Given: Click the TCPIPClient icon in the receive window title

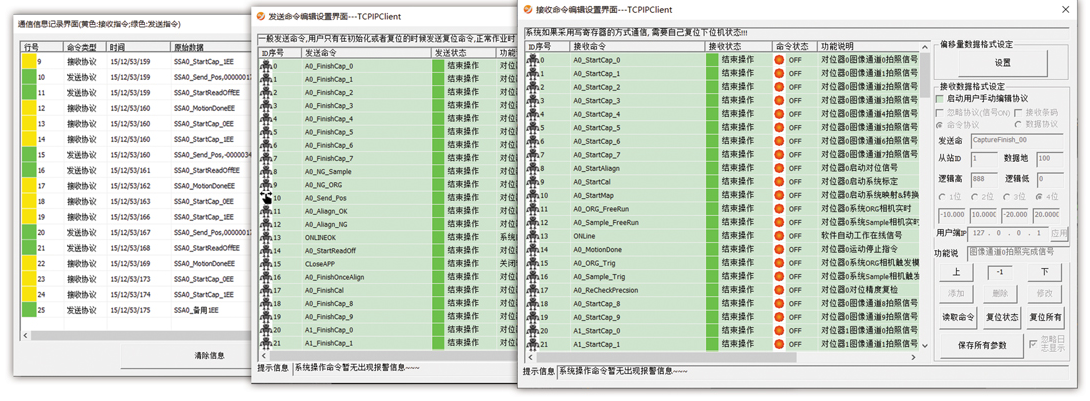Looking at the screenshot, I should point(528,9).
